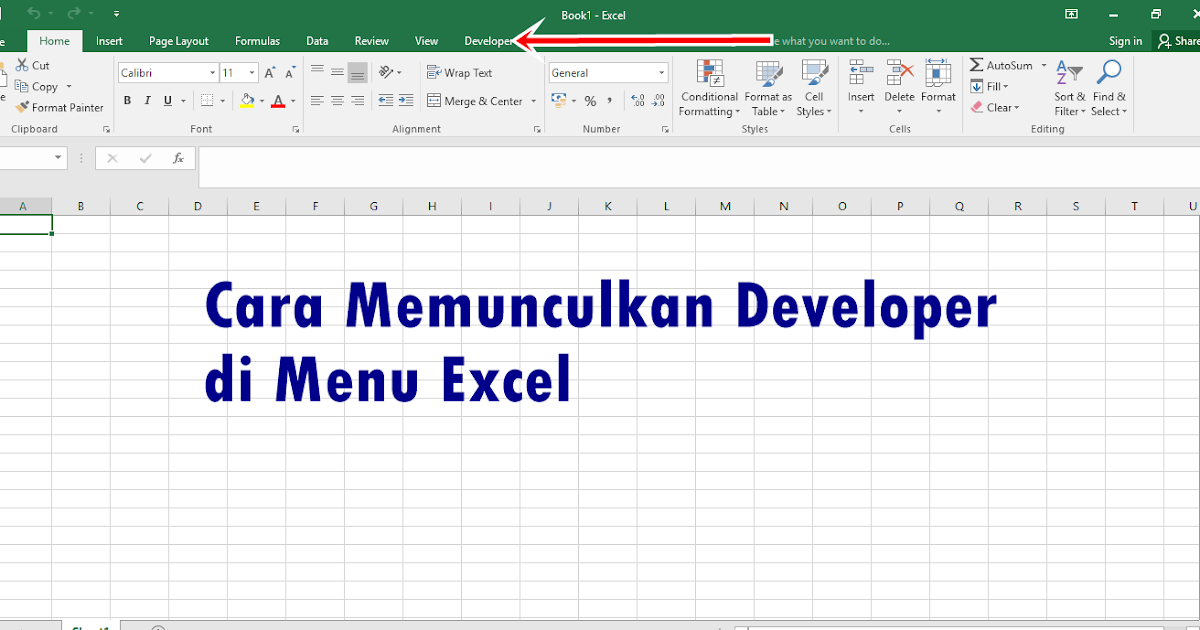1200x630 pixels.
Task: Click the Fill Color paint bucket swatch
Action: point(248,100)
